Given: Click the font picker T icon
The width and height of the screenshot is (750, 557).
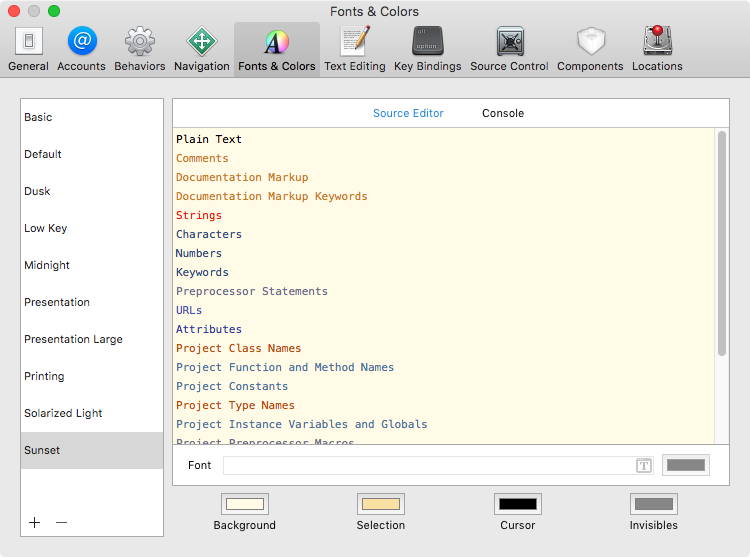Looking at the screenshot, I should [644, 465].
